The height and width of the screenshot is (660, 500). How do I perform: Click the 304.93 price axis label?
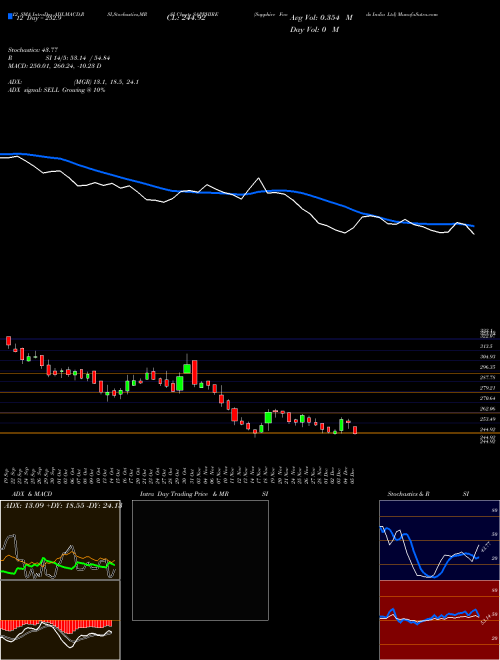tap(487, 357)
